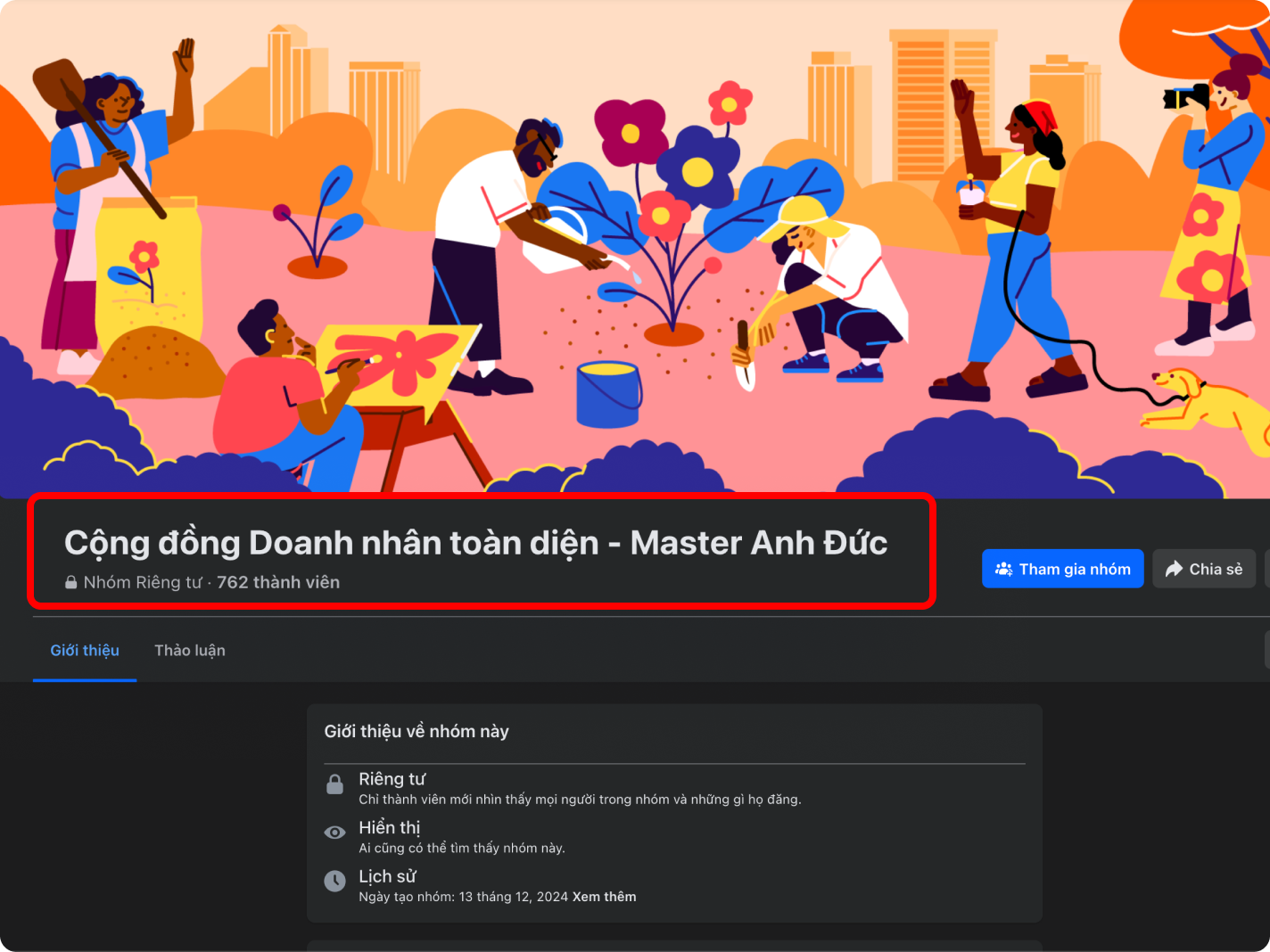Click the Lịch sử label
Screen dimensions: 1270x952
(387, 876)
